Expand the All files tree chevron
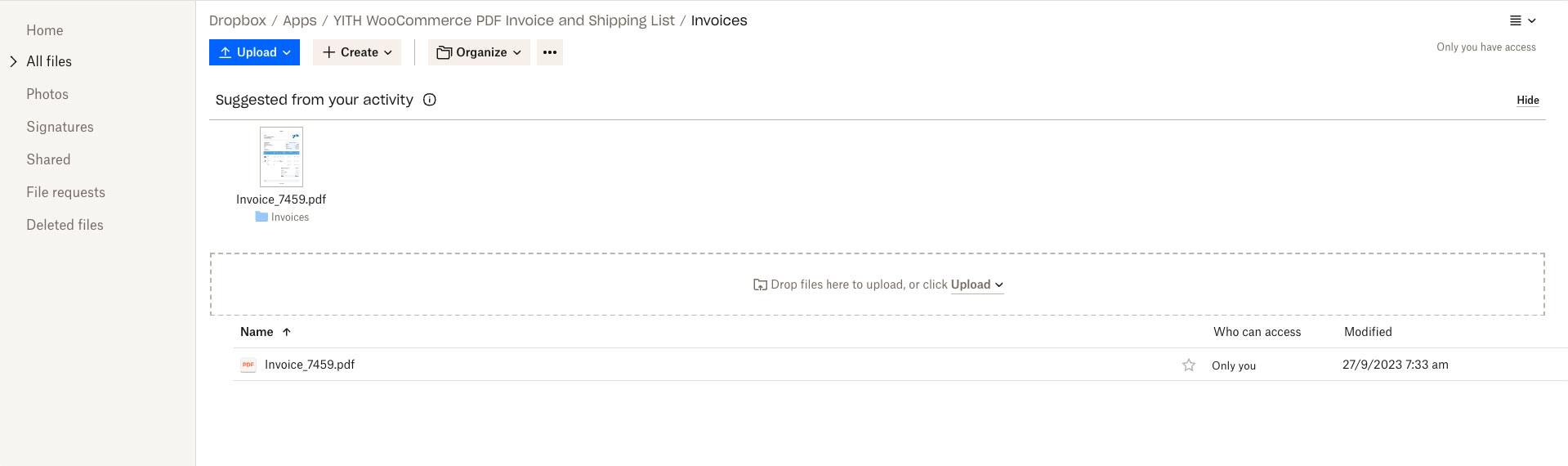 click(13, 61)
